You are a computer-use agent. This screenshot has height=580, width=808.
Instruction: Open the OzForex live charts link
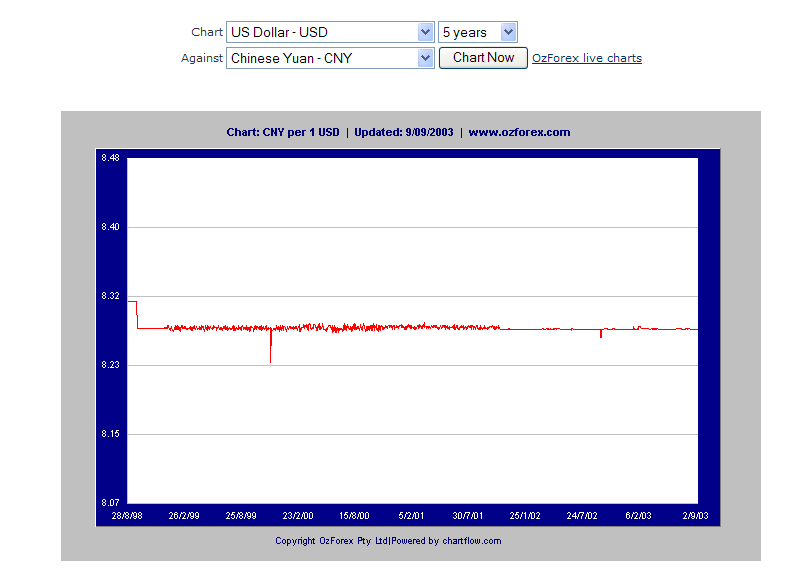coord(586,58)
